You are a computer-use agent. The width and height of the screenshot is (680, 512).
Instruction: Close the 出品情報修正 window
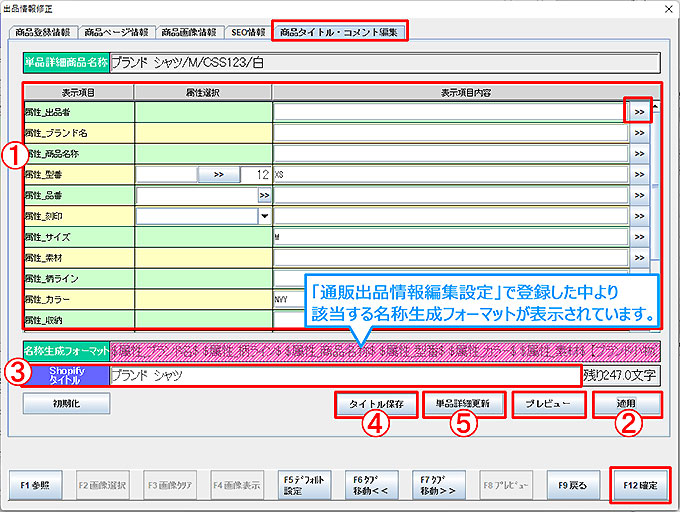pos(669,9)
